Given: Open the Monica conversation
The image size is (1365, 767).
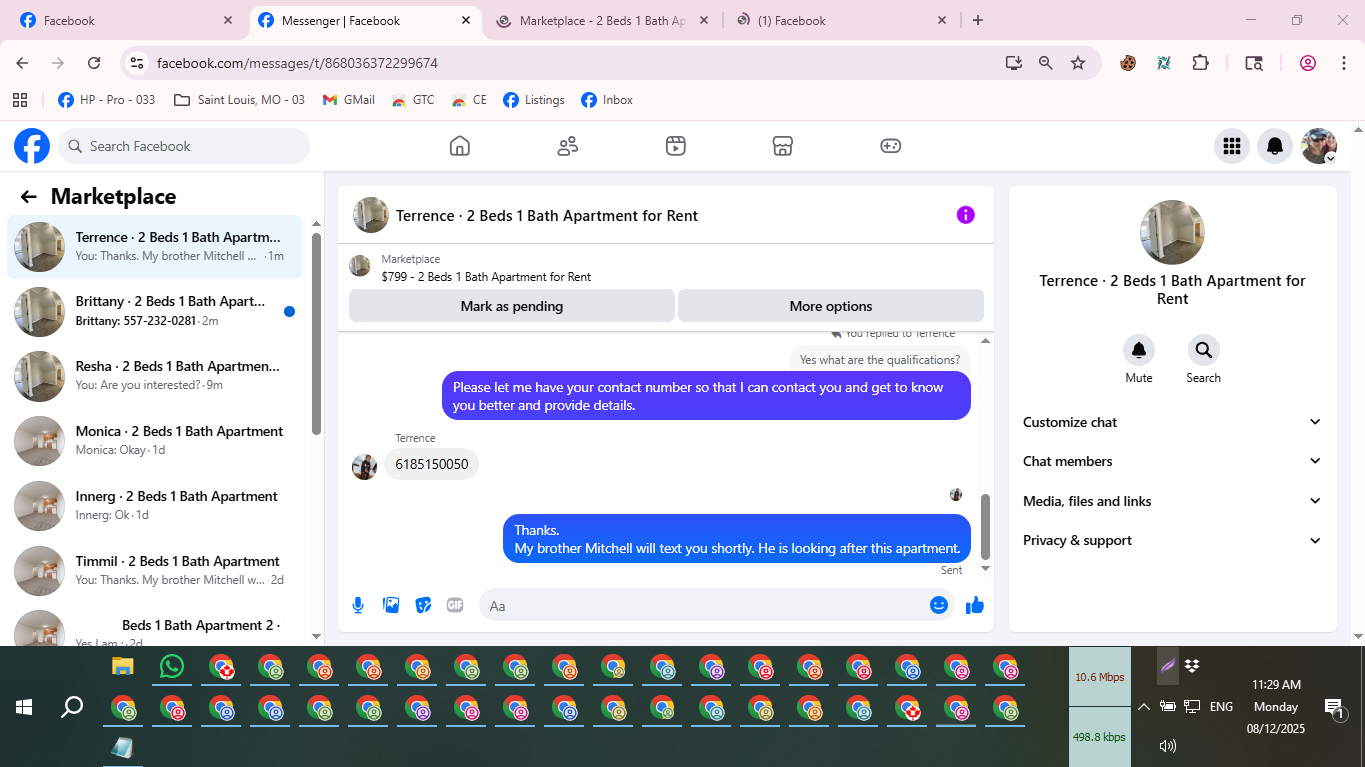Looking at the screenshot, I should click(154, 441).
